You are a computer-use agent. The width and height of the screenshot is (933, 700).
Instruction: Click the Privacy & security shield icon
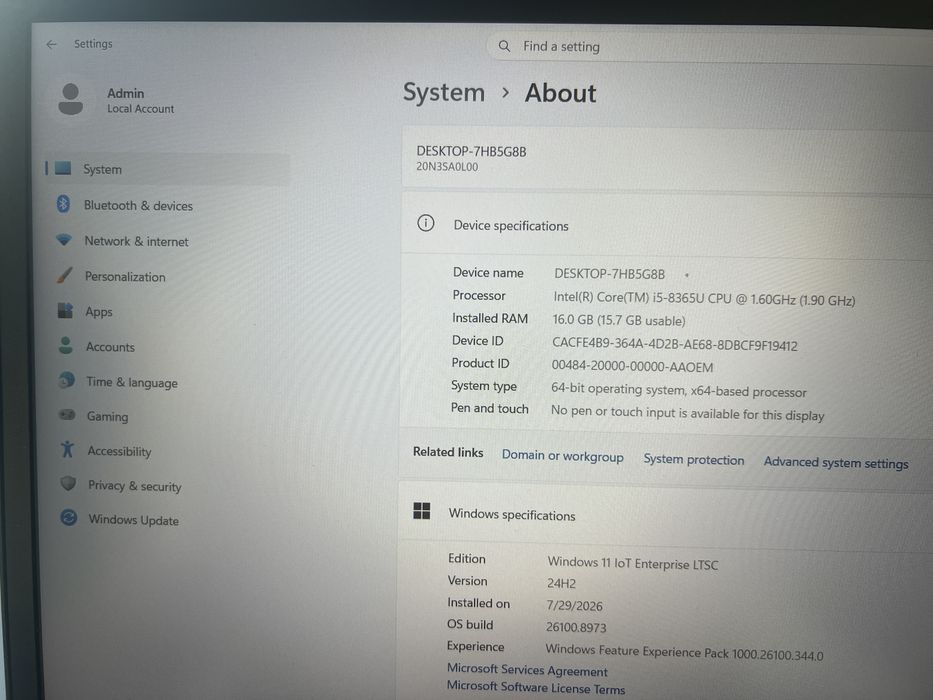point(68,483)
